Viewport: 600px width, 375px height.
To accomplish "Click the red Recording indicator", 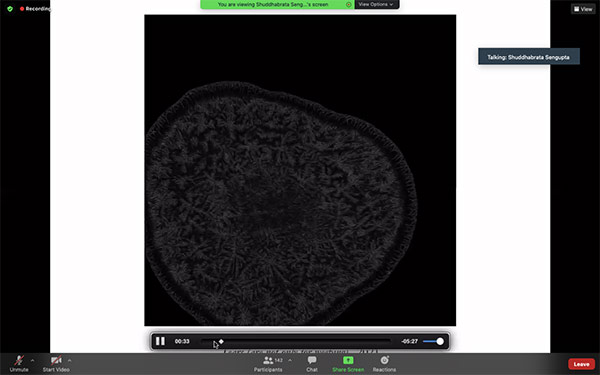I will pyautogui.click(x=35, y=8).
